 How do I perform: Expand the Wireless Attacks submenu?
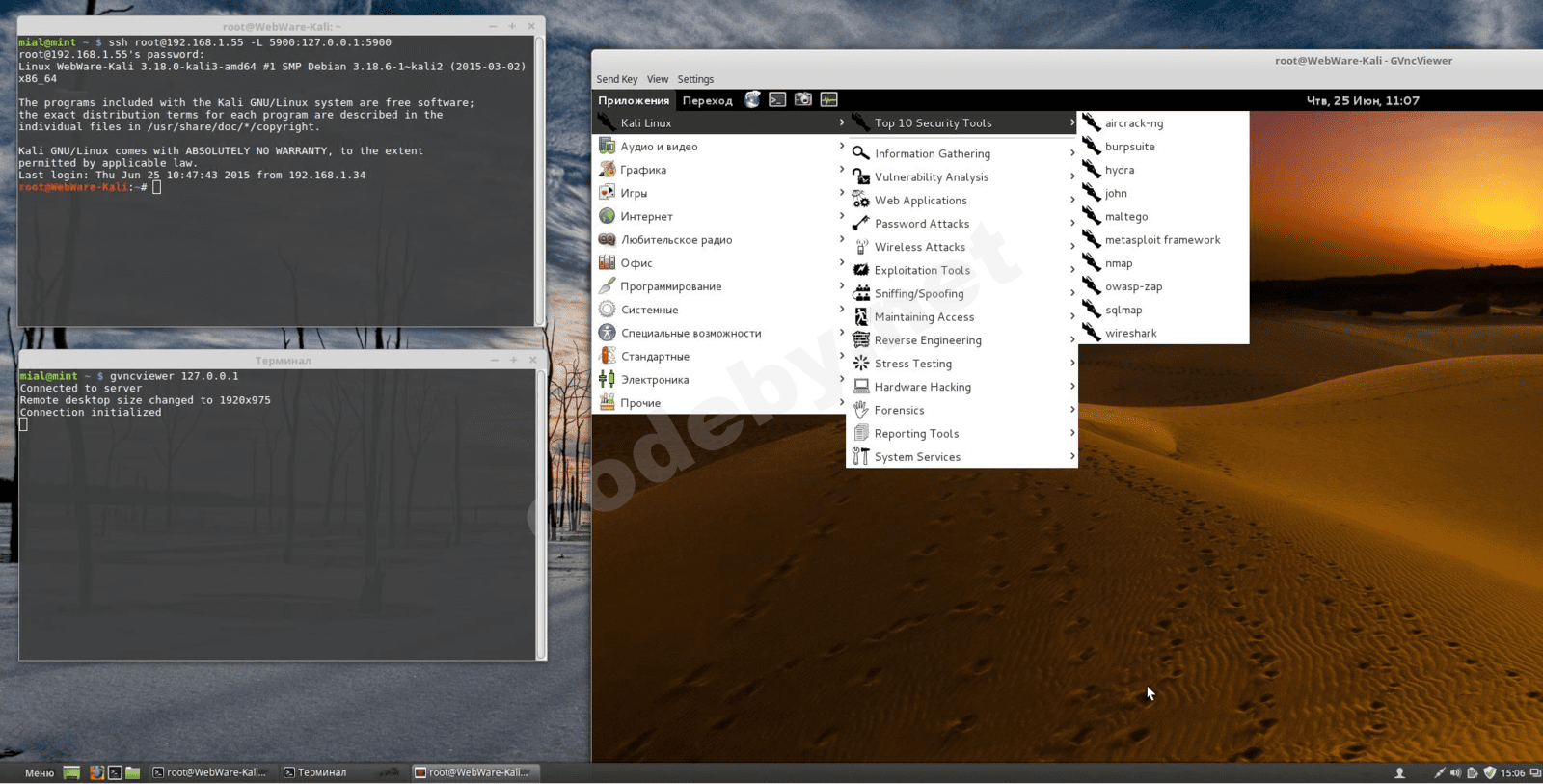(962, 247)
